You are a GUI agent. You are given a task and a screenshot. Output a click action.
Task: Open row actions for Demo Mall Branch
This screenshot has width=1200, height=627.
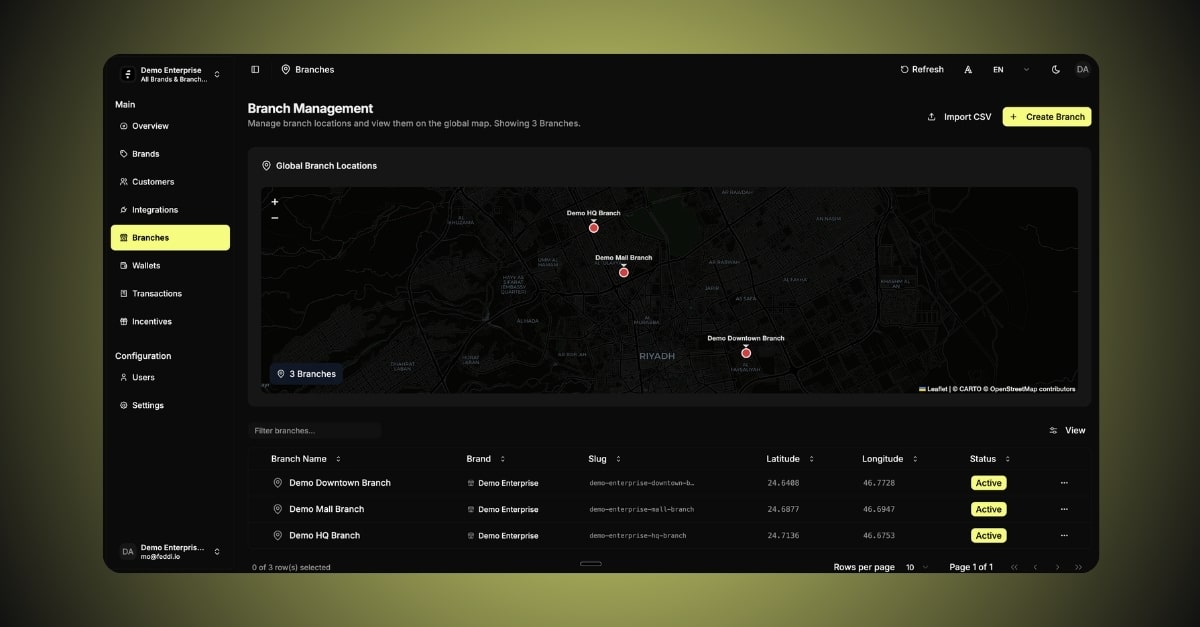1064,509
